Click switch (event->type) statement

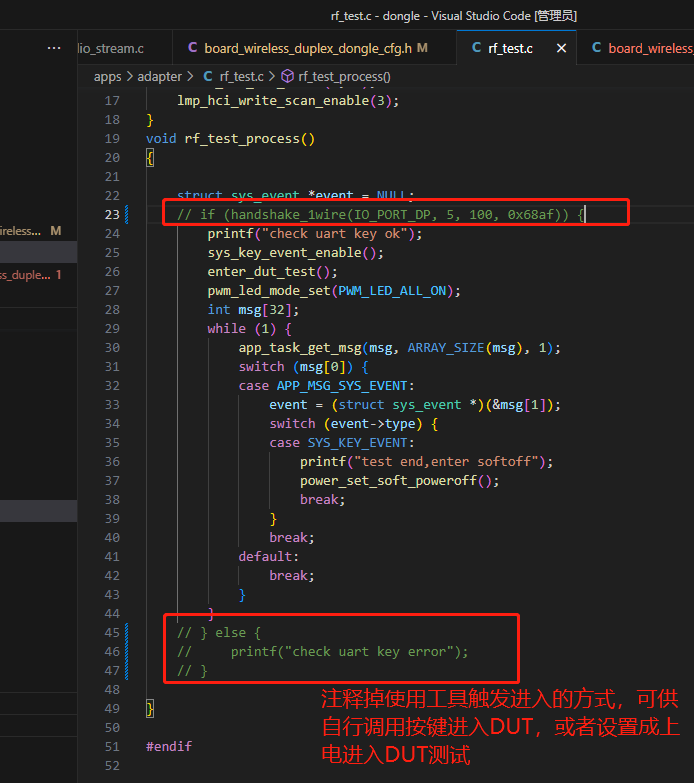353,423
